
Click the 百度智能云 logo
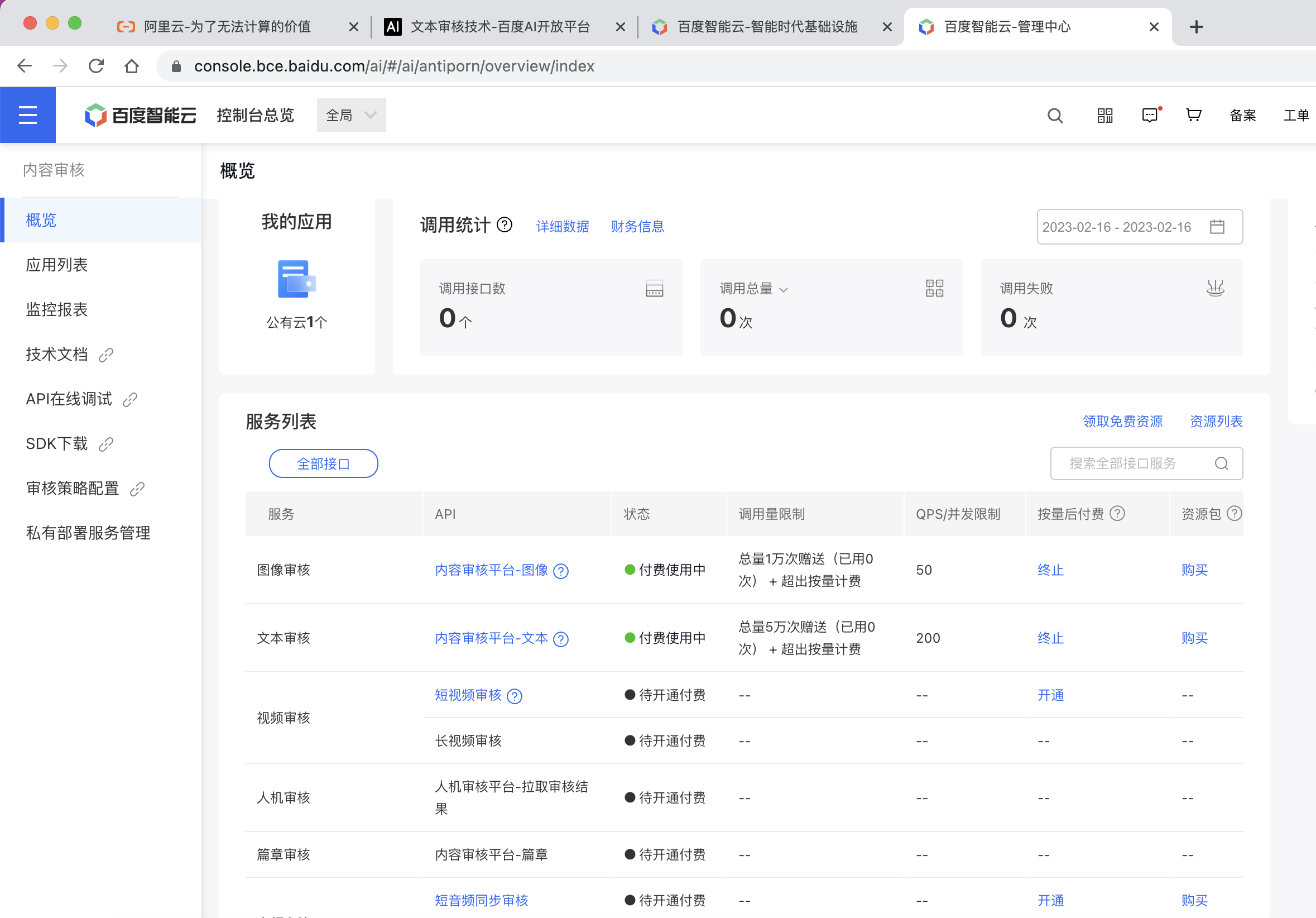pos(141,115)
